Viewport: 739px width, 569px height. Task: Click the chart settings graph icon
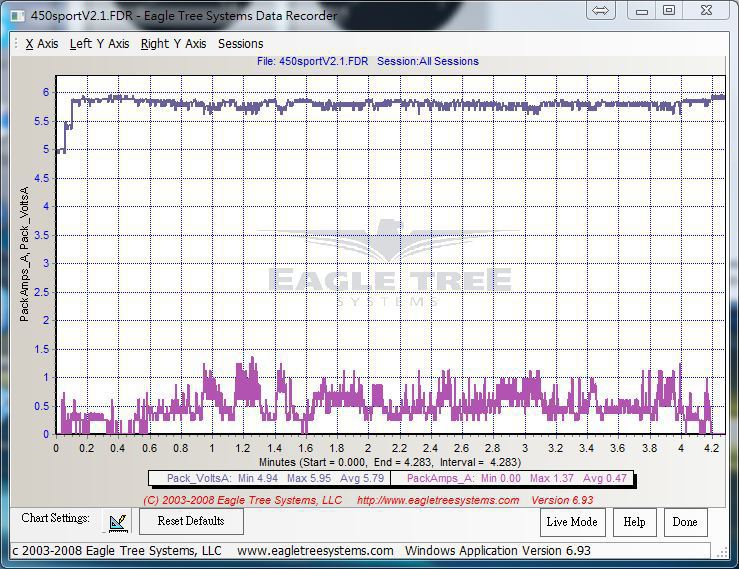pos(118,522)
